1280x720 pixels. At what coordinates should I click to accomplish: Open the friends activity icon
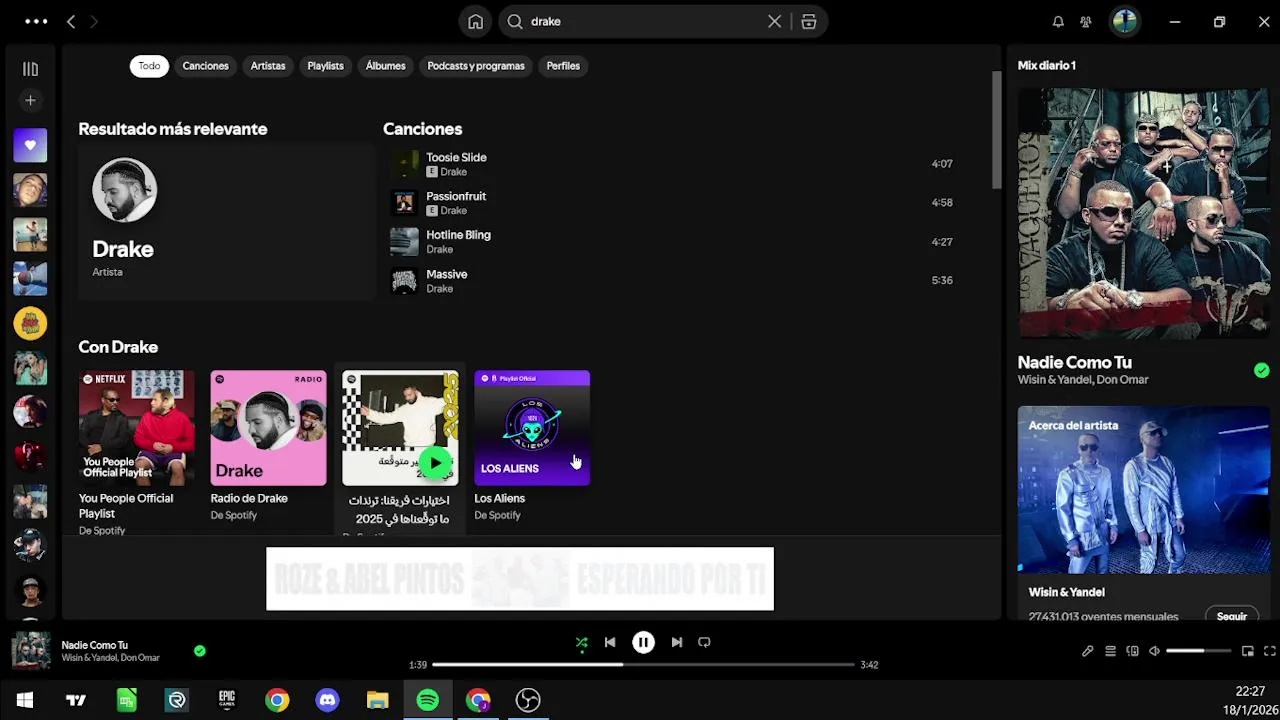click(1086, 21)
